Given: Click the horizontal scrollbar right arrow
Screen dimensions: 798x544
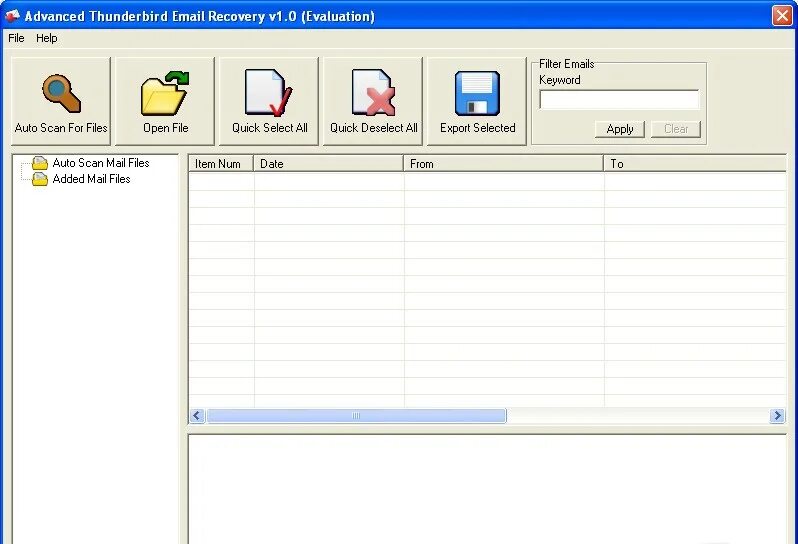Looking at the screenshot, I should (x=777, y=416).
